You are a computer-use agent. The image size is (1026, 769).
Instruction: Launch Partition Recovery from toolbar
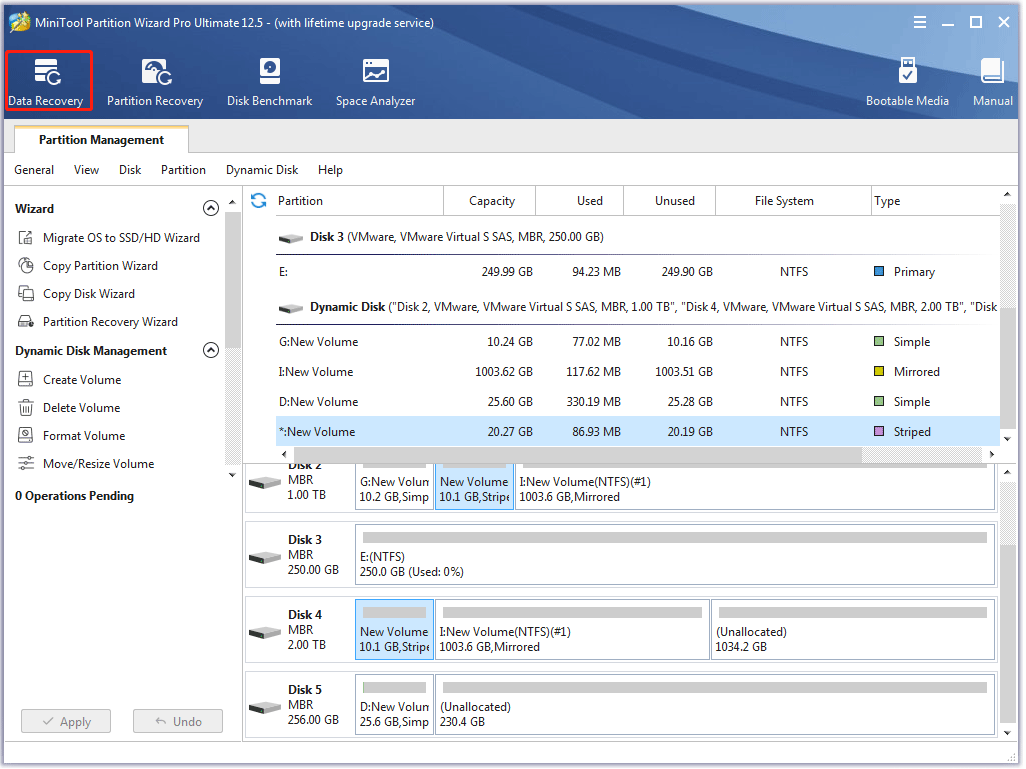(x=155, y=81)
